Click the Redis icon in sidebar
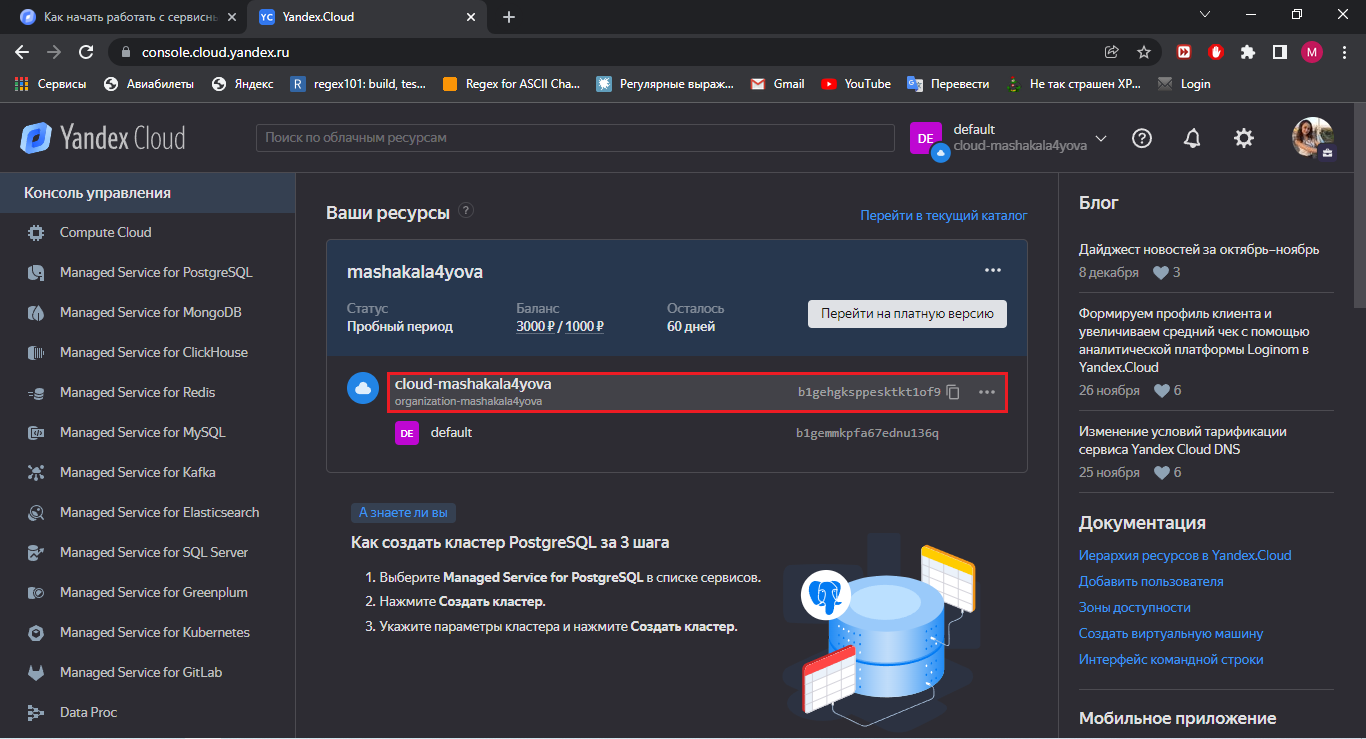This screenshot has height=739, width=1366. pyautogui.click(x=36, y=393)
